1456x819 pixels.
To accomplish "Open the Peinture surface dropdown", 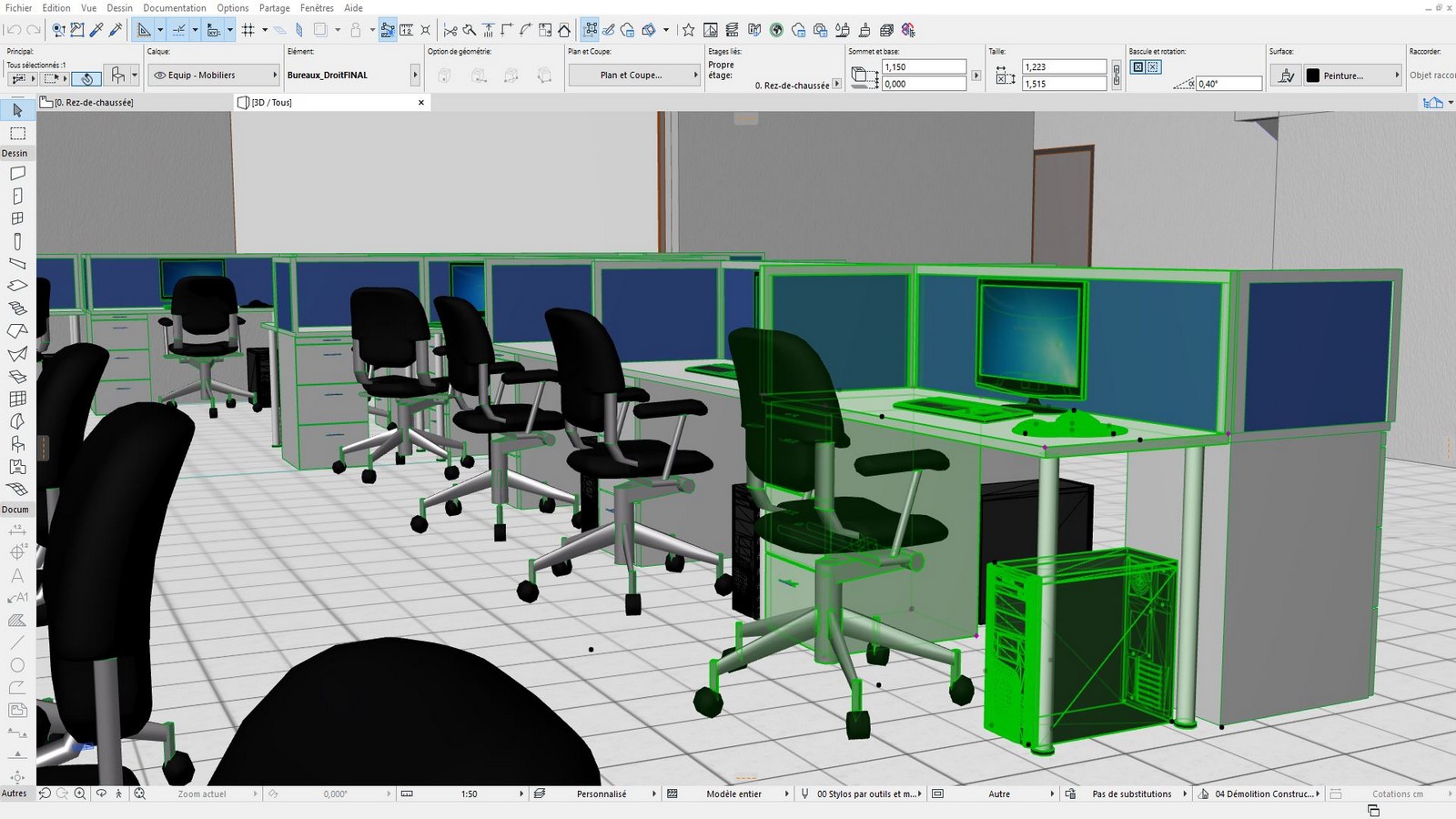I will pyautogui.click(x=1397, y=76).
